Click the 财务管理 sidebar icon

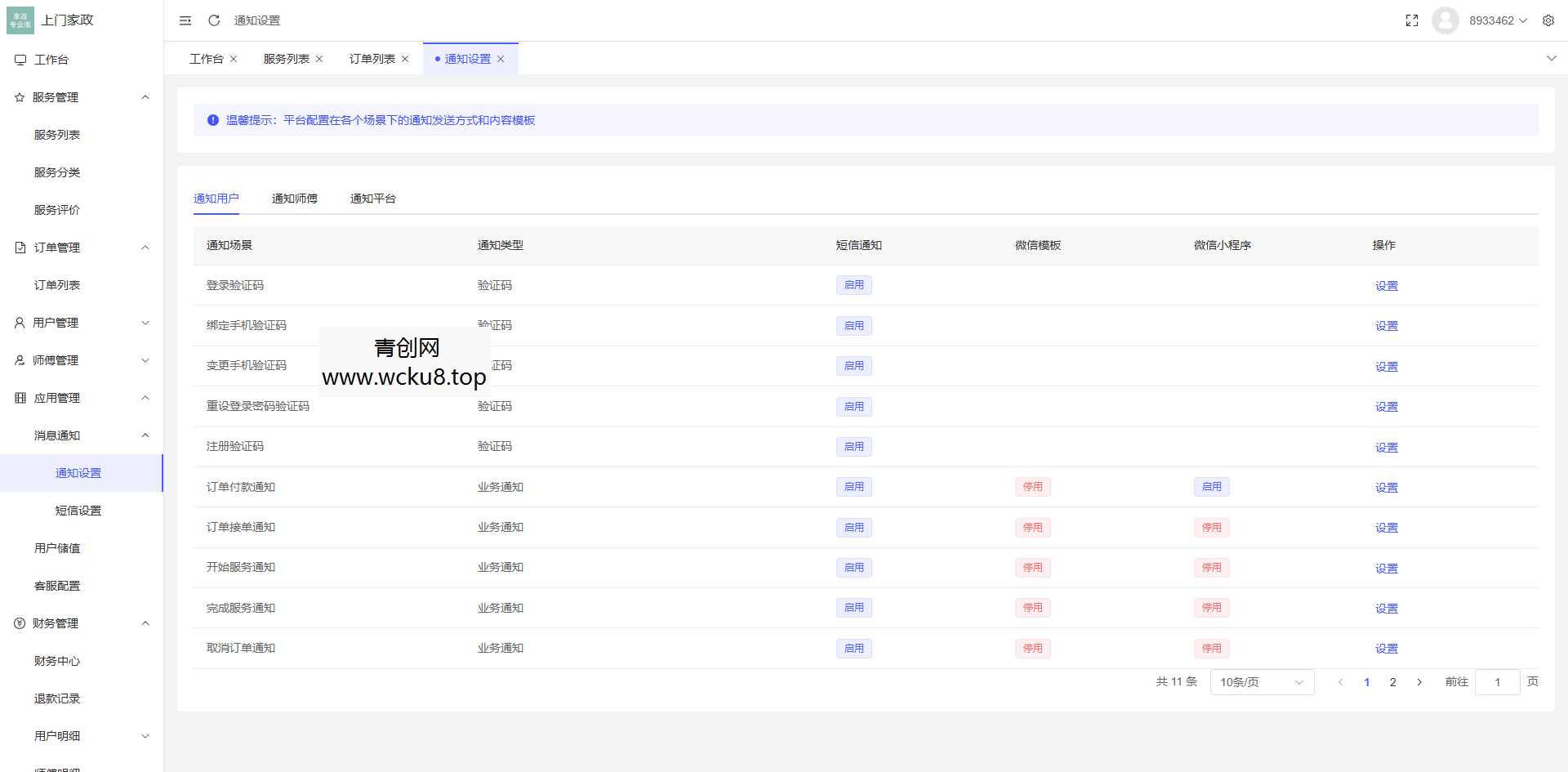18,623
